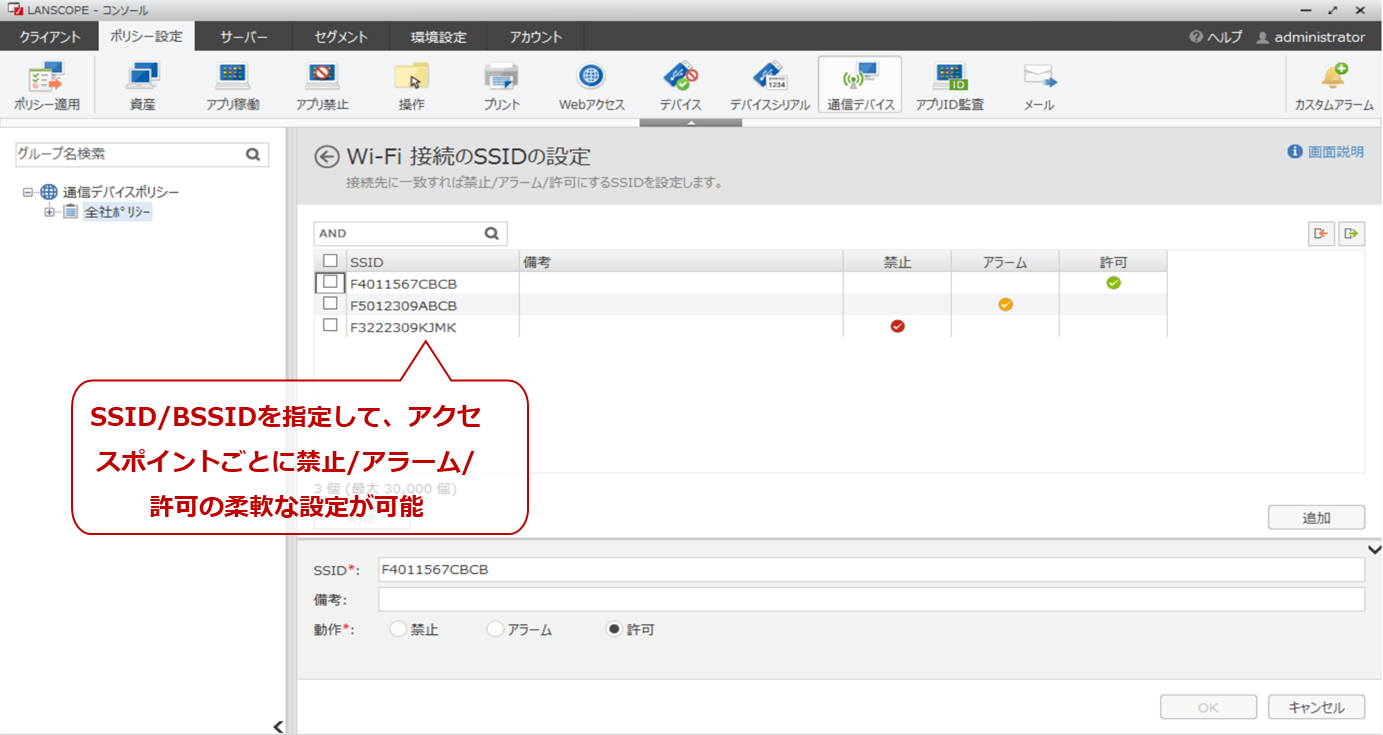1383x735 pixels.
Task: Check the box for F3222309KJMK row
Action: point(330,325)
